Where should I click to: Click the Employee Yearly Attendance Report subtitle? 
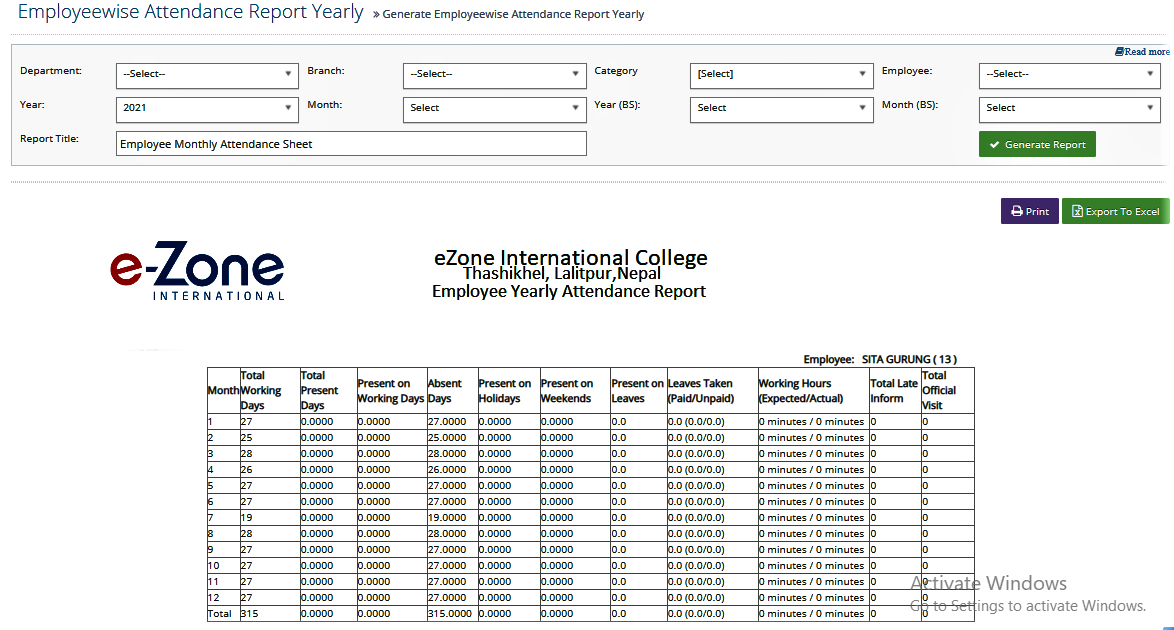569,291
